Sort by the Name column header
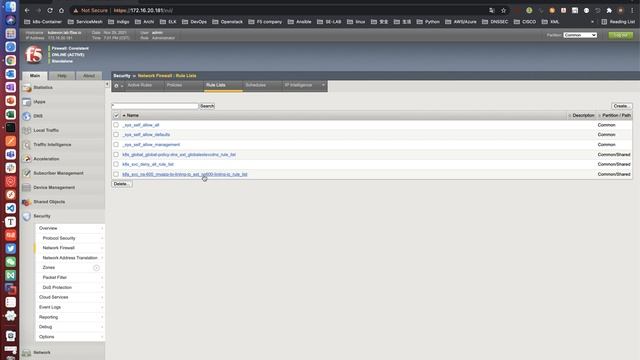The height and width of the screenshot is (360, 640). tap(133, 116)
